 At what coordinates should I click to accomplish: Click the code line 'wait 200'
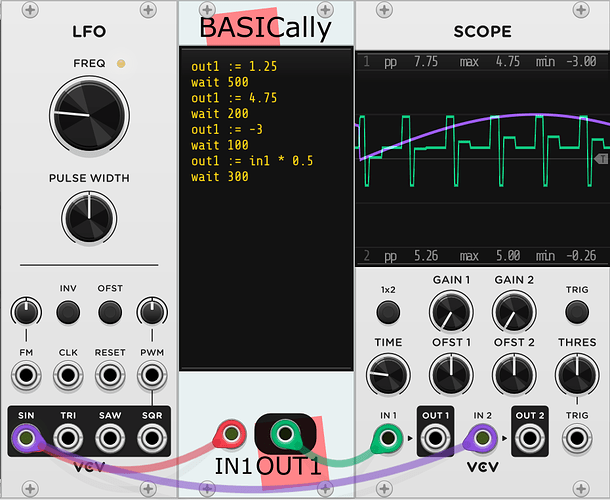219,114
